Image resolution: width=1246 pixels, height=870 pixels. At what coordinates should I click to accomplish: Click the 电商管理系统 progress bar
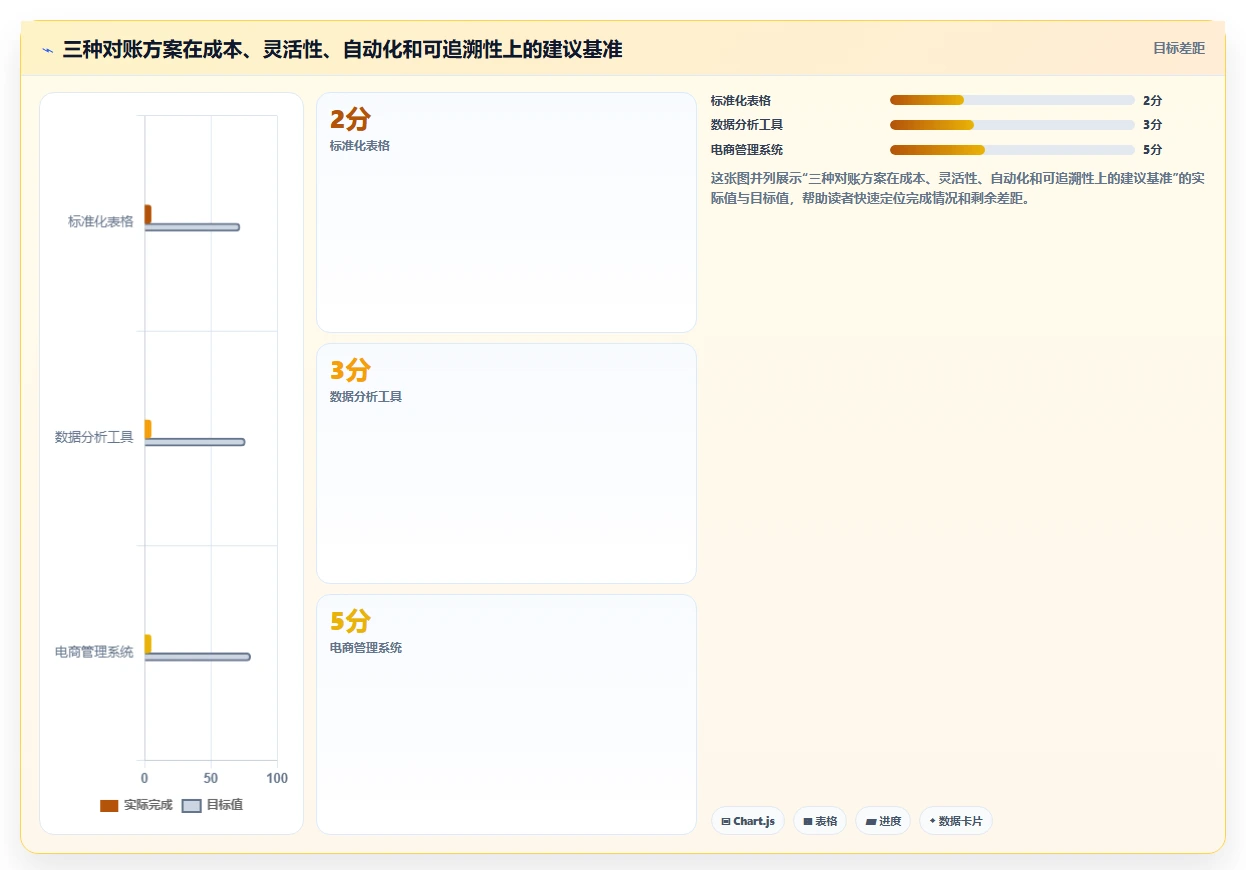[1012, 150]
